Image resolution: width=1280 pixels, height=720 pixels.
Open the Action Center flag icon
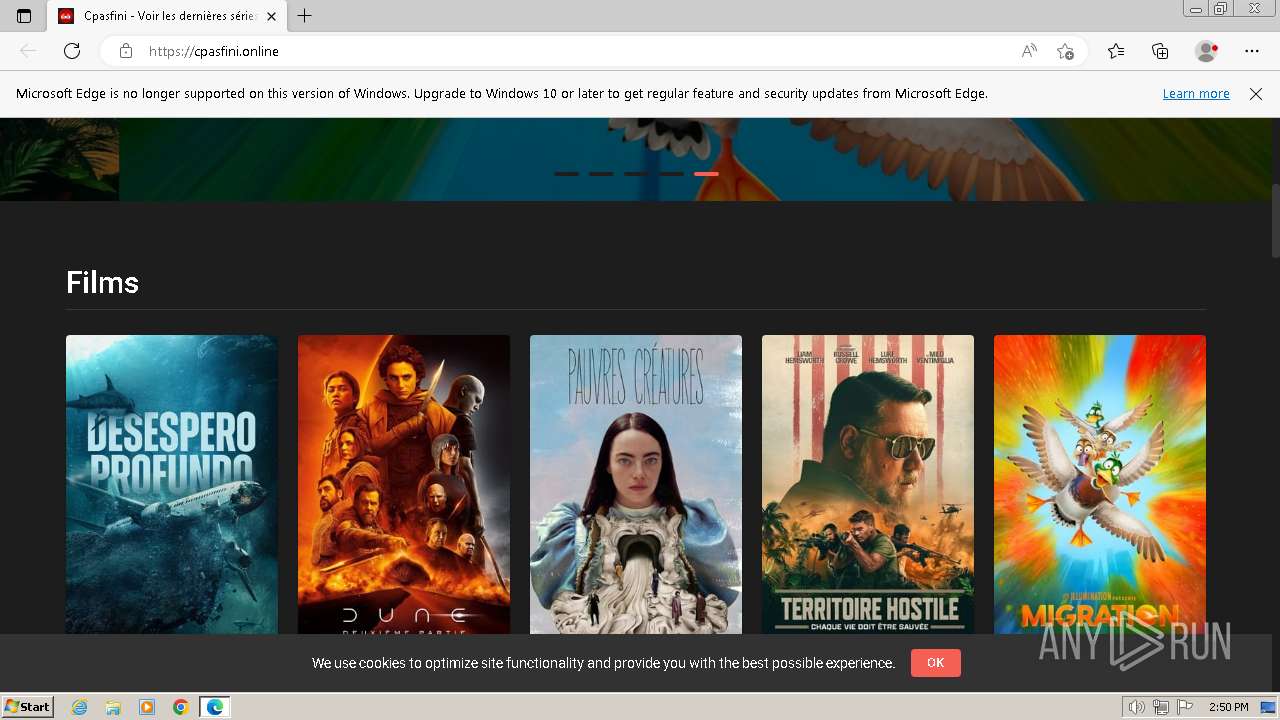point(1185,707)
